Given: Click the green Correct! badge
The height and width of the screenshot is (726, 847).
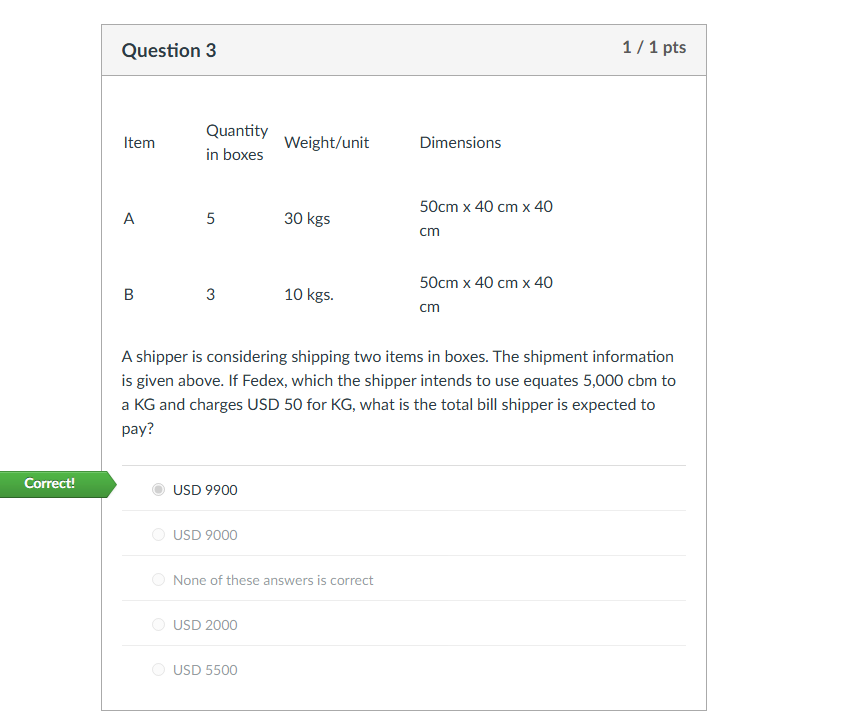Looking at the screenshot, I should pos(49,483).
